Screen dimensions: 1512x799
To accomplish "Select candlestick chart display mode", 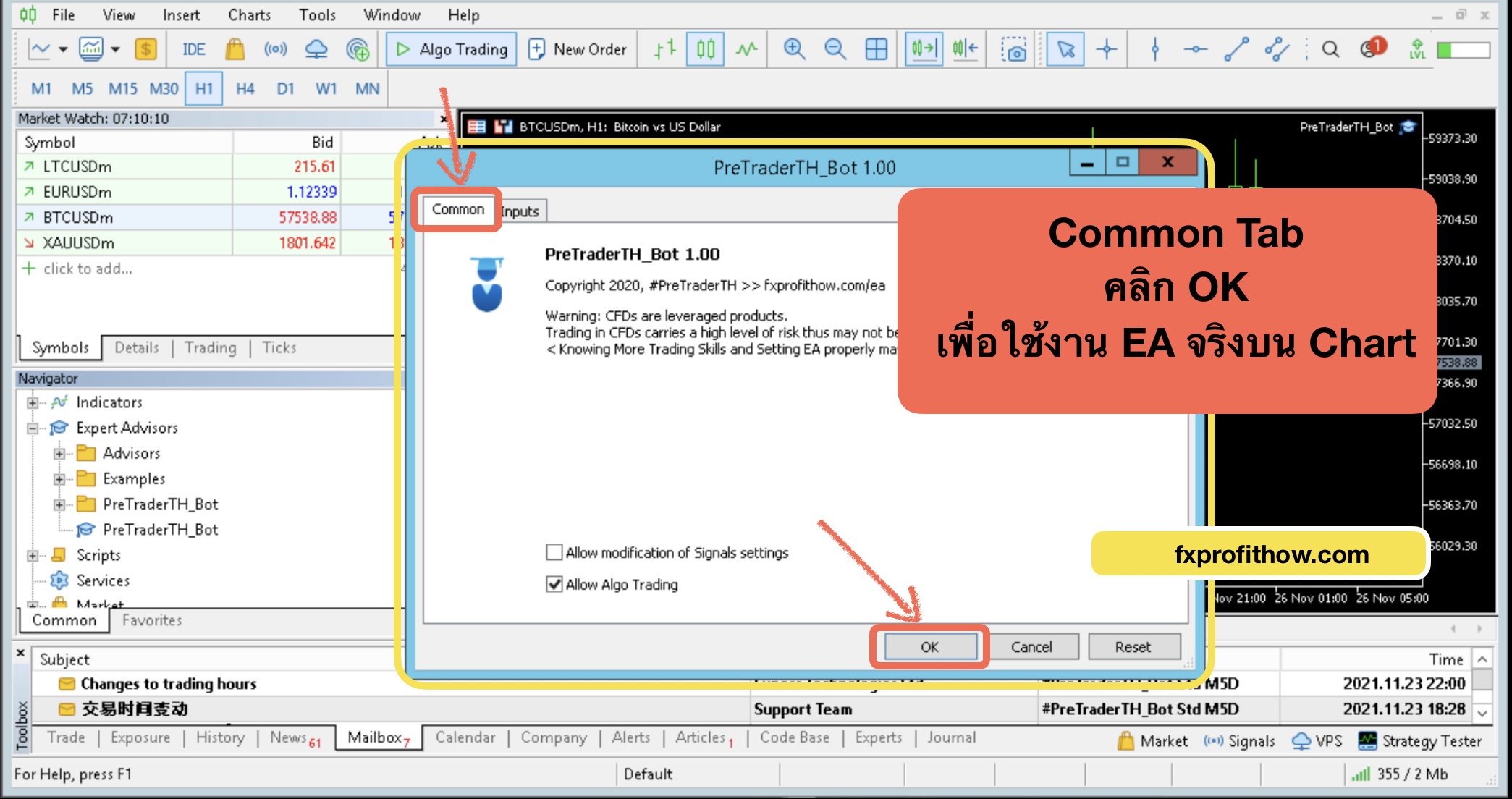I will [x=706, y=49].
